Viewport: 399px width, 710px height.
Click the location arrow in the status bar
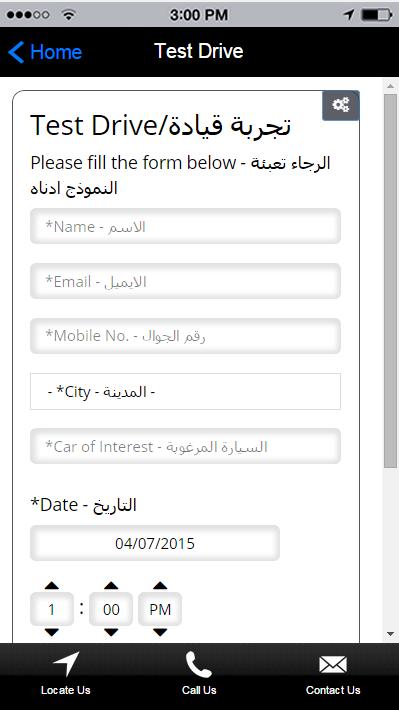[x=348, y=14]
